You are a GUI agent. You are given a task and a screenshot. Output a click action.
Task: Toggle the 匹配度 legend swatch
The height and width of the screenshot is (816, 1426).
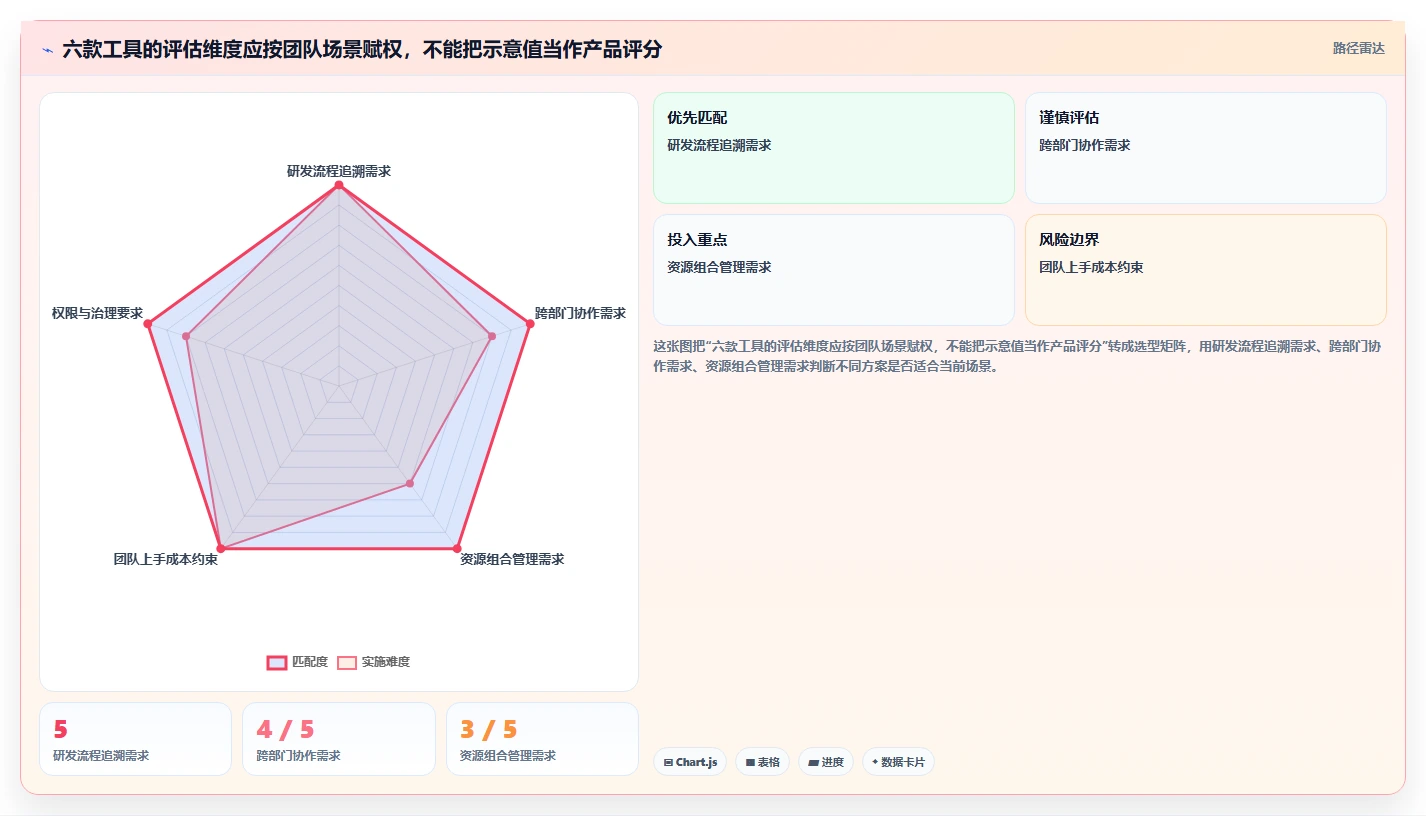click(x=277, y=662)
